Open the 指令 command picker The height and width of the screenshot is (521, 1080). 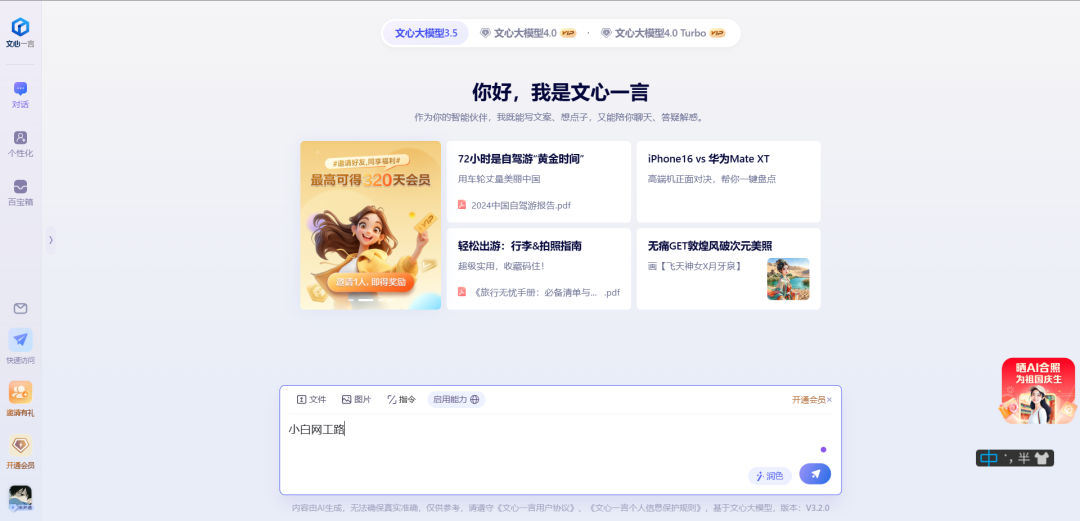click(x=401, y=399)
